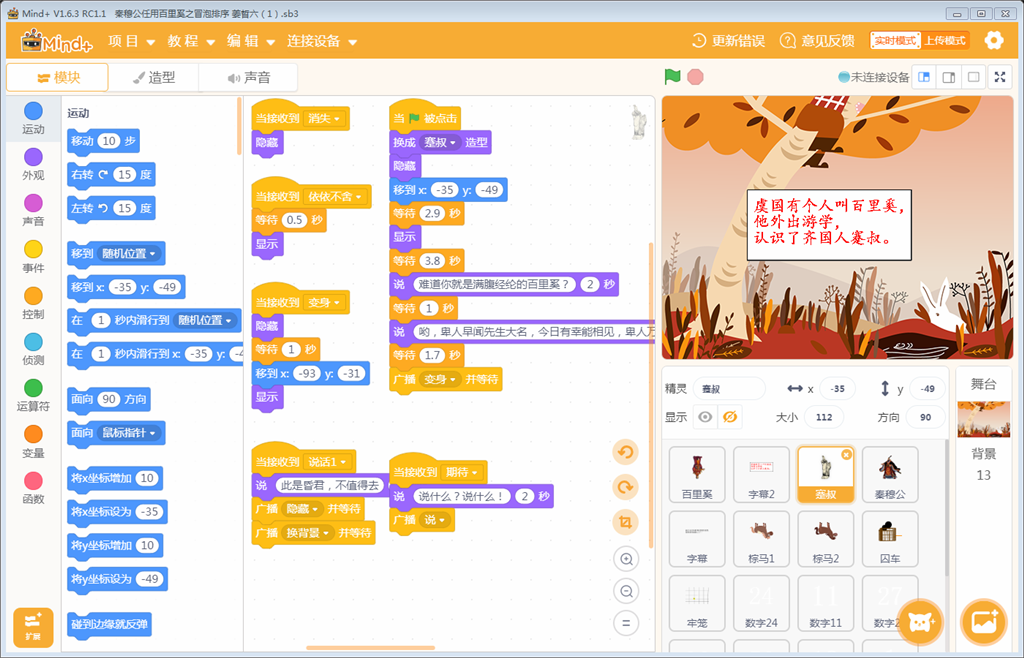Select the 声音 sound category circle
This screenshot has width=1024, height=658.
click(x=33, y=203)
